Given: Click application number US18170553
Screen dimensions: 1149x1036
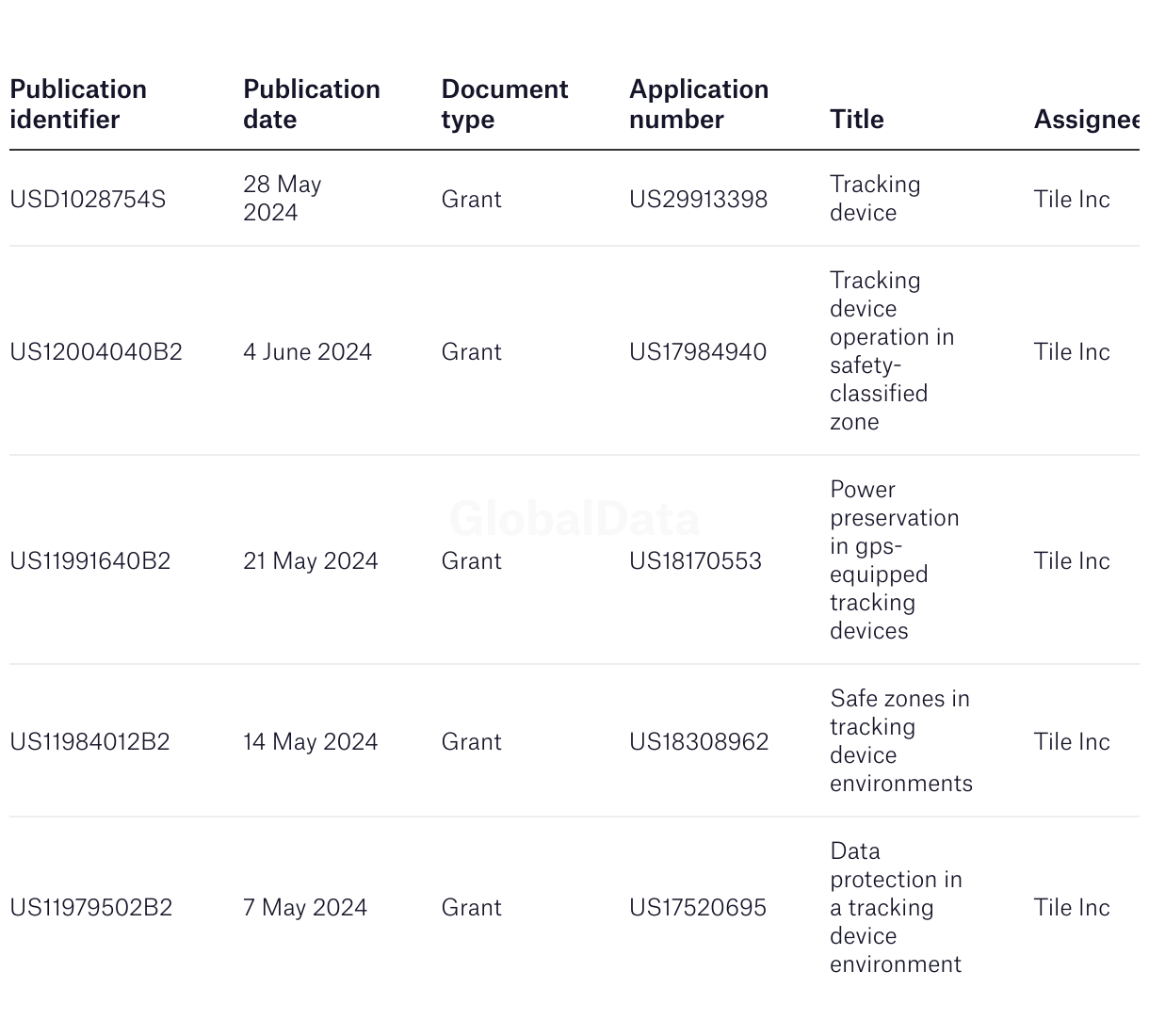Looking at the screenshot, I should pyautogui.click(x=695, y=561).
